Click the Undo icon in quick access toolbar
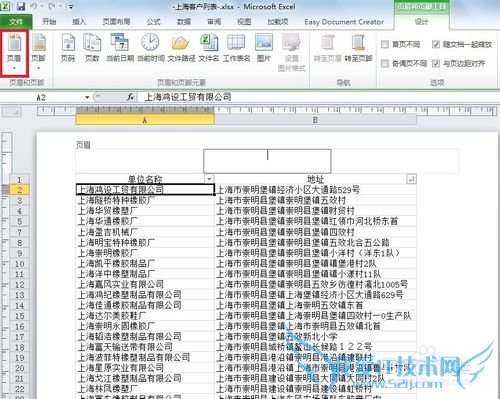This screenshot has width=500, height=399. [34, 6]
